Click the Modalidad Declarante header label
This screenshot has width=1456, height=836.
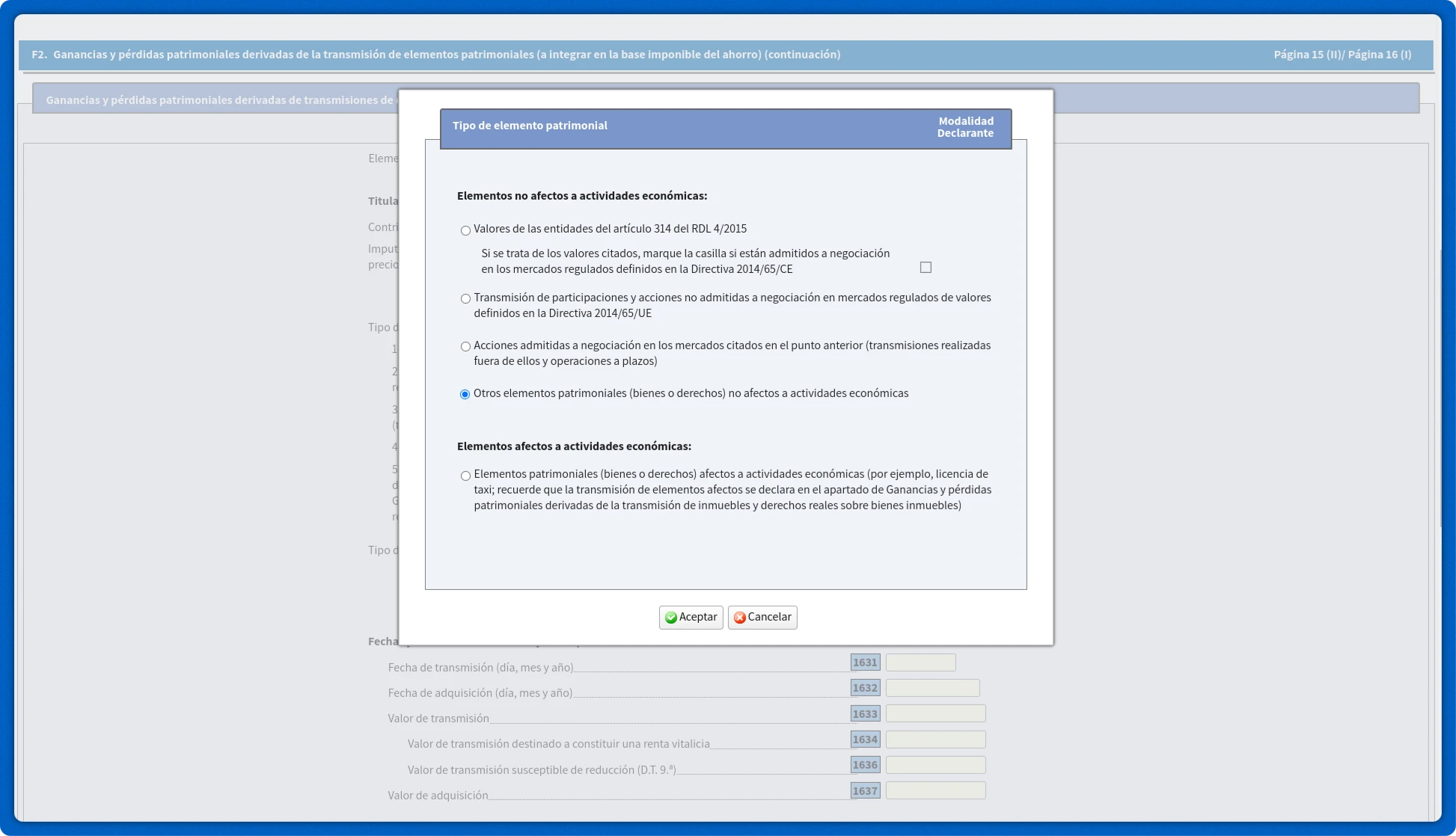pyautogui.click(x=965, y=127)
